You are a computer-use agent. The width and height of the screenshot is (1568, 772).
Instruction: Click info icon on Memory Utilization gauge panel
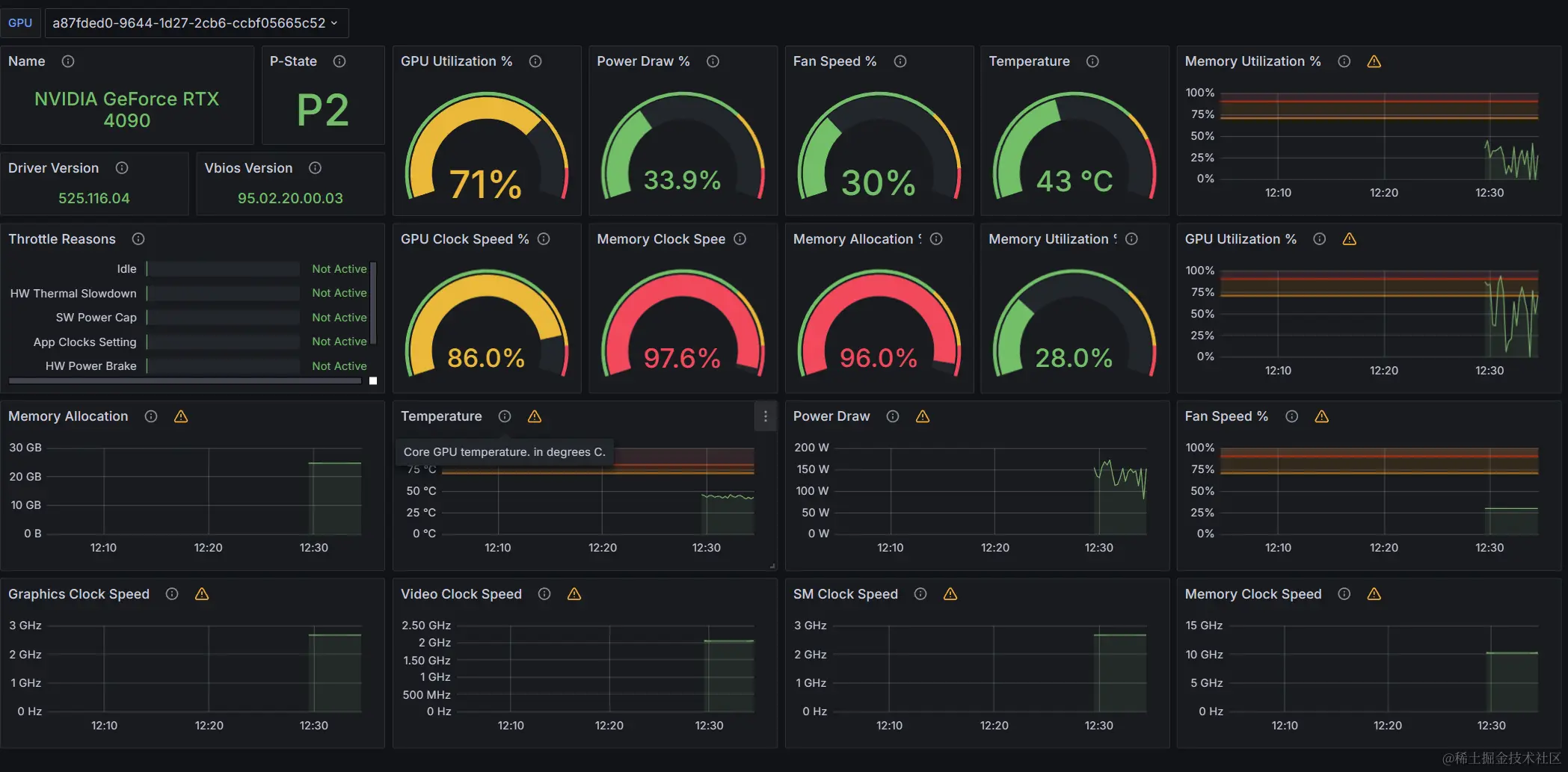(1131, 239)
